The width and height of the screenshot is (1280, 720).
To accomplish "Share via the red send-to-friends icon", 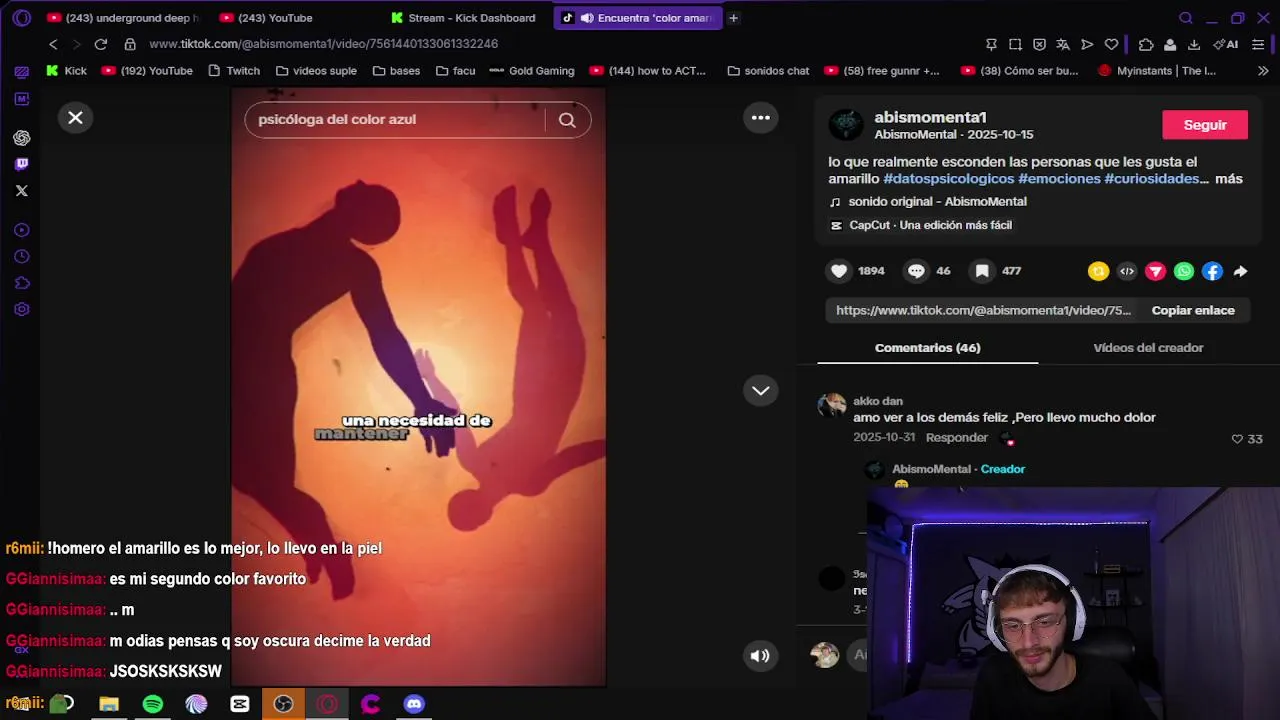I will pos(1155,271).
